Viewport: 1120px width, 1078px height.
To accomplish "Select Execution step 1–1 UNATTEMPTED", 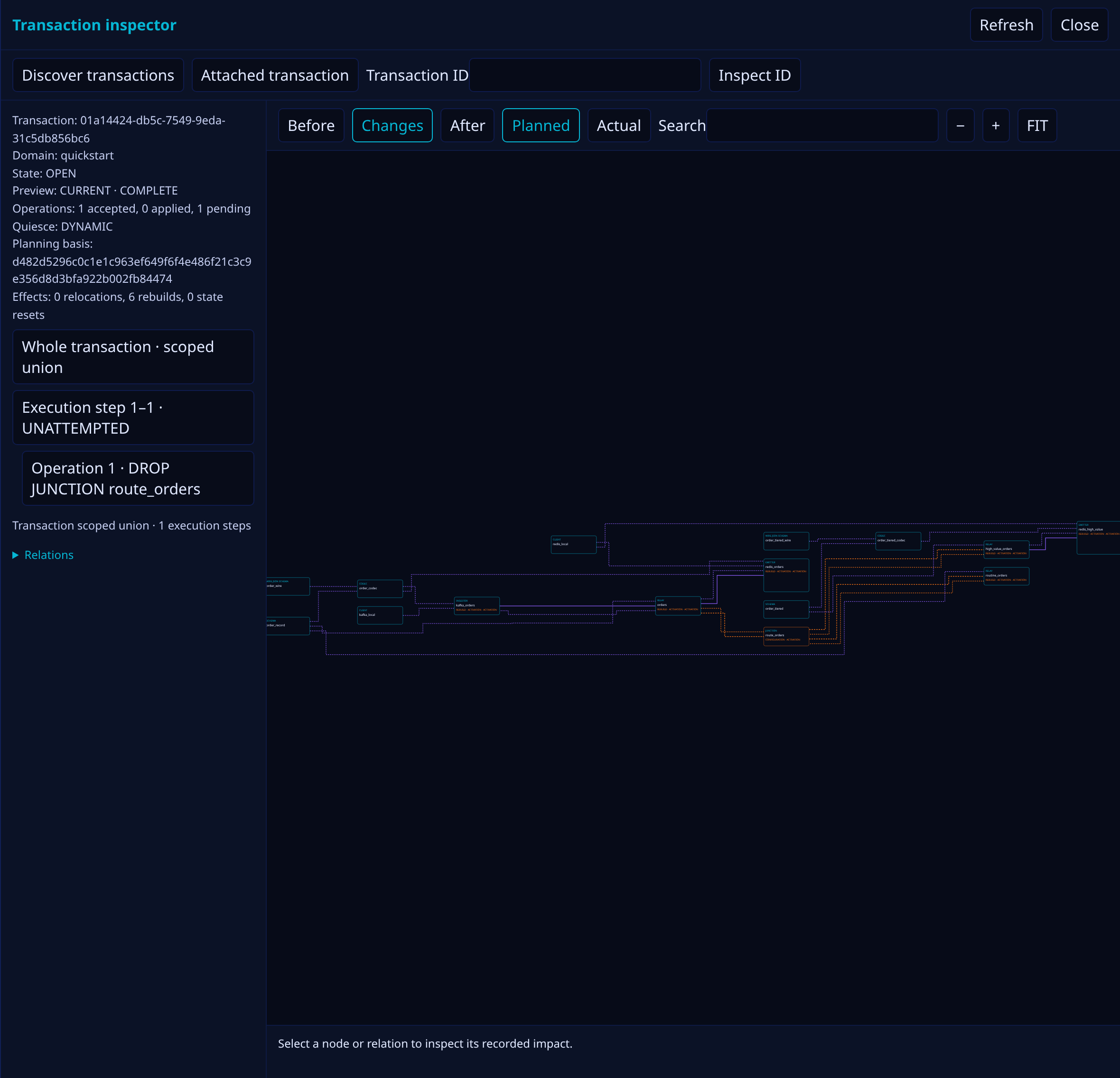I will pos(132,417).
